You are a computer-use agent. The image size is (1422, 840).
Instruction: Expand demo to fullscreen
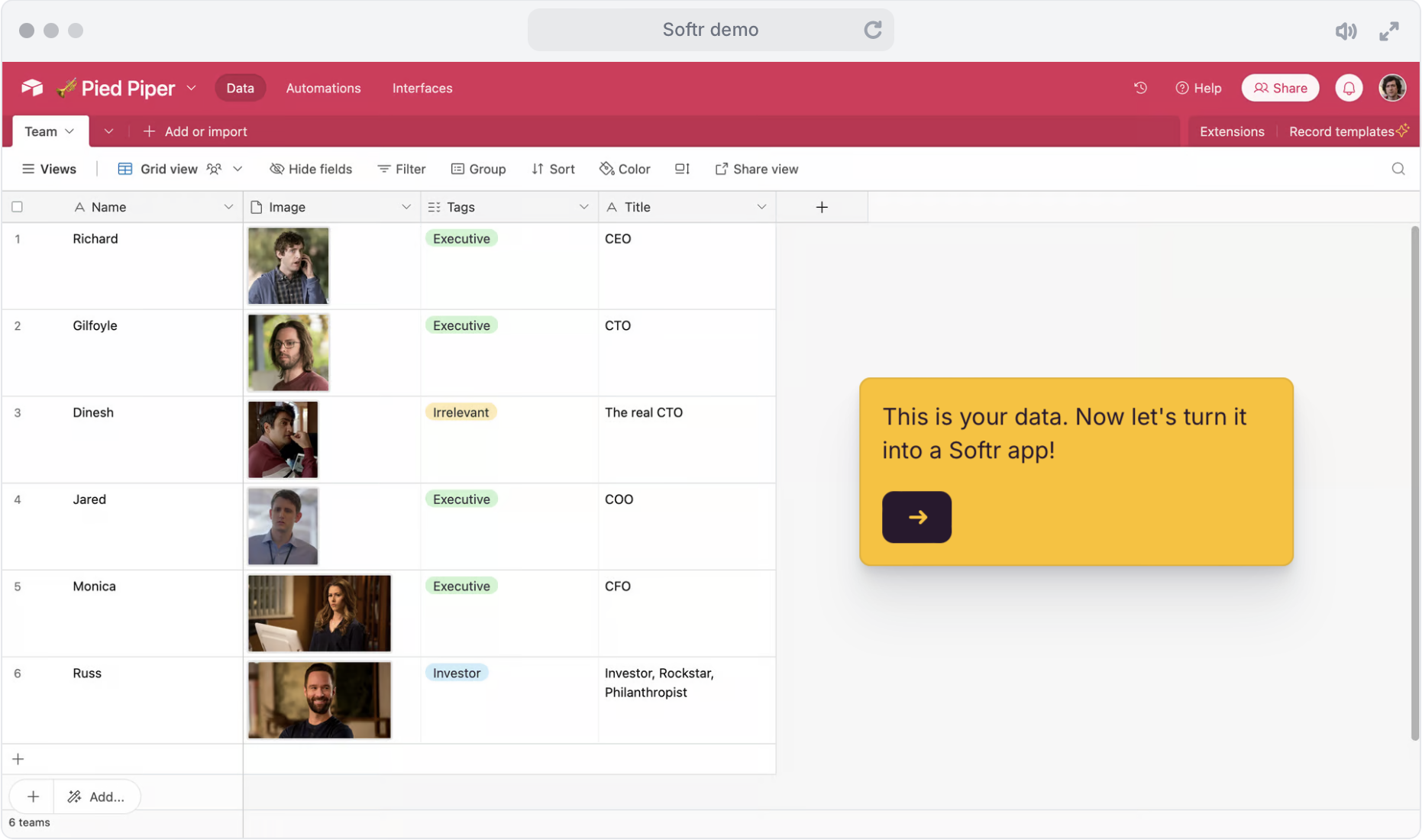pos(1388,31)
